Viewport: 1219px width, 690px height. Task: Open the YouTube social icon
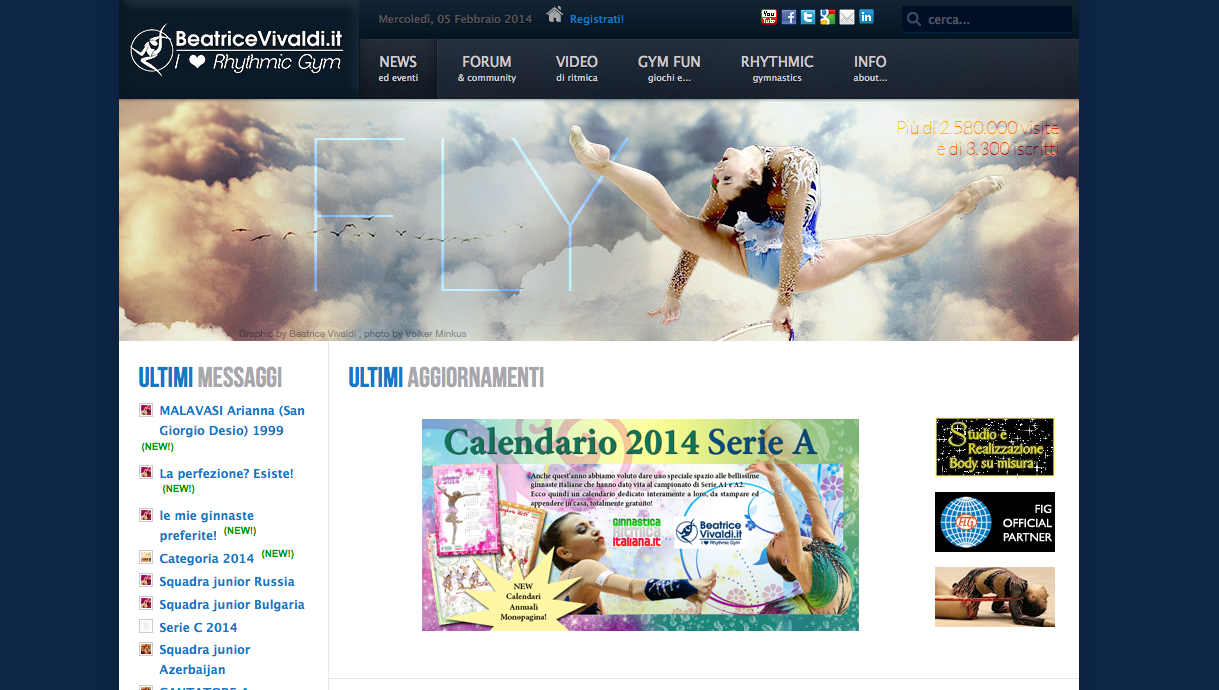(769, 17)
